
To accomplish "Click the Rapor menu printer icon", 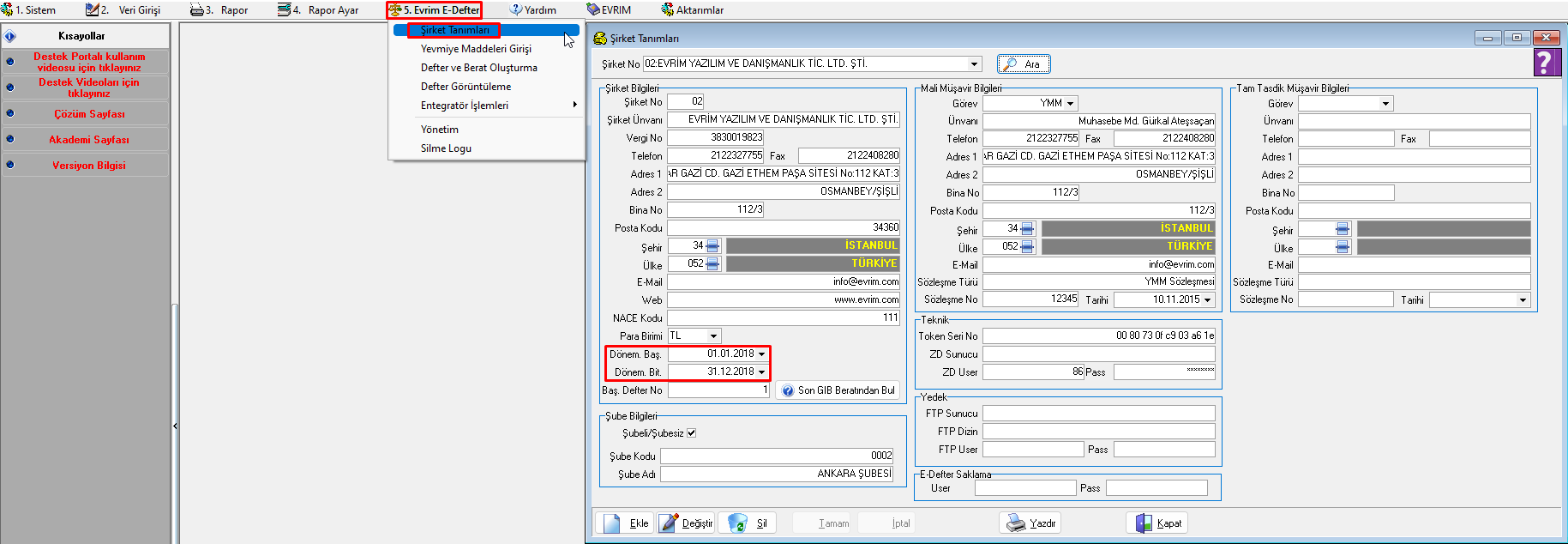I will [x=196, y=10].
